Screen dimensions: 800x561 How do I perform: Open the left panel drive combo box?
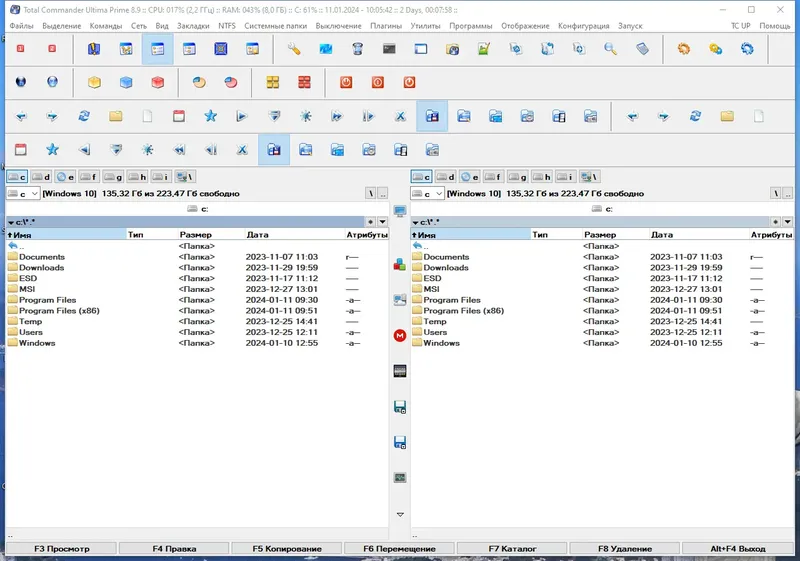[x=23, y=194]
